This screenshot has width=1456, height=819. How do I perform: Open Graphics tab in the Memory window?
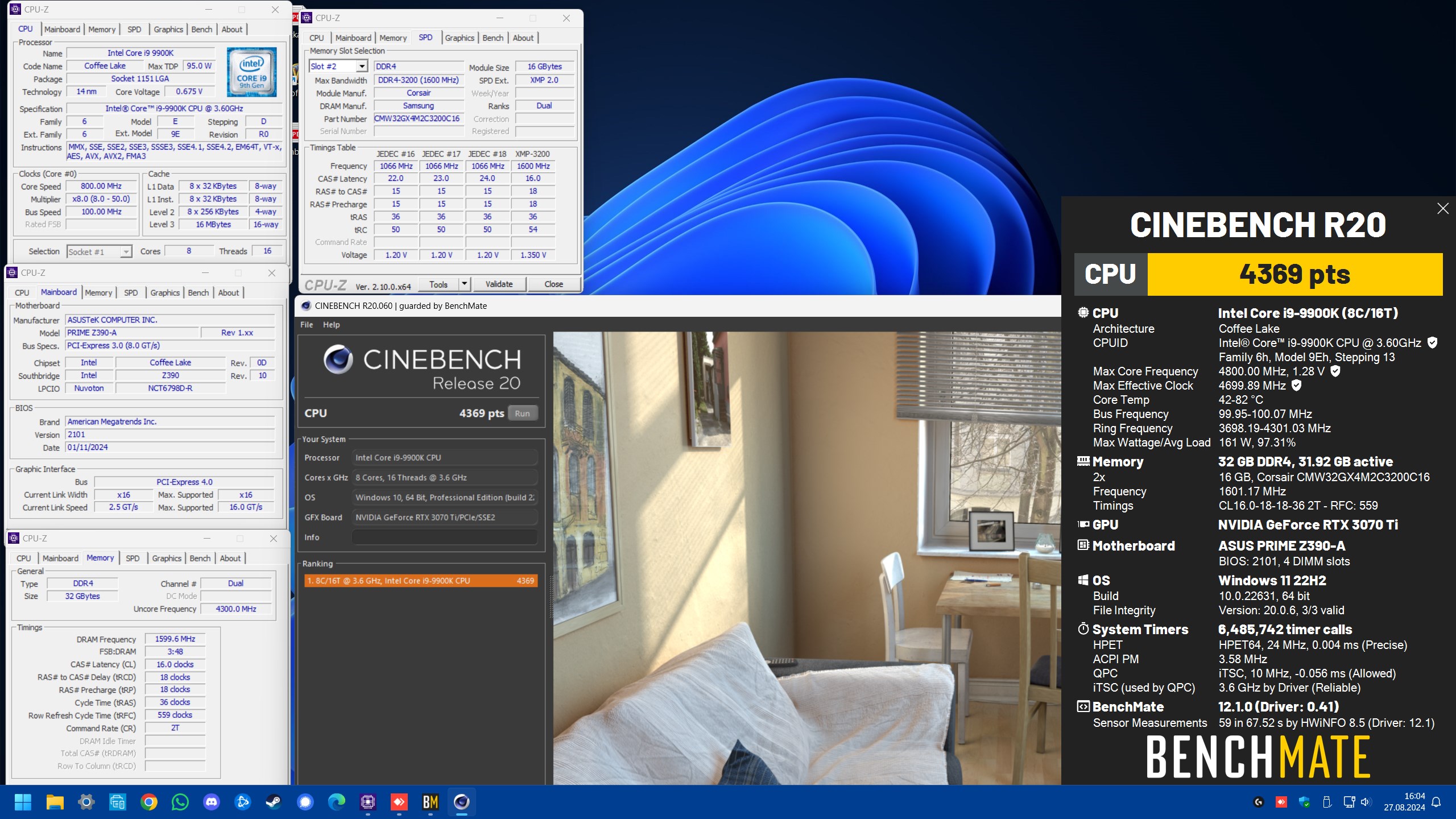(167, 559)
